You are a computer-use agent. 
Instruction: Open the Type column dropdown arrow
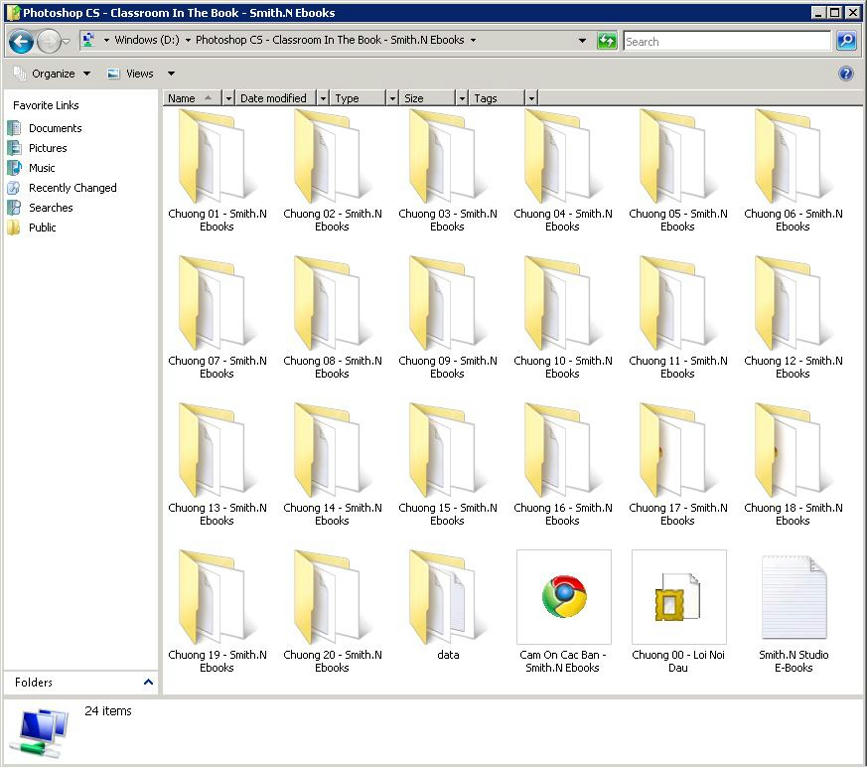[x=392, y=98]
